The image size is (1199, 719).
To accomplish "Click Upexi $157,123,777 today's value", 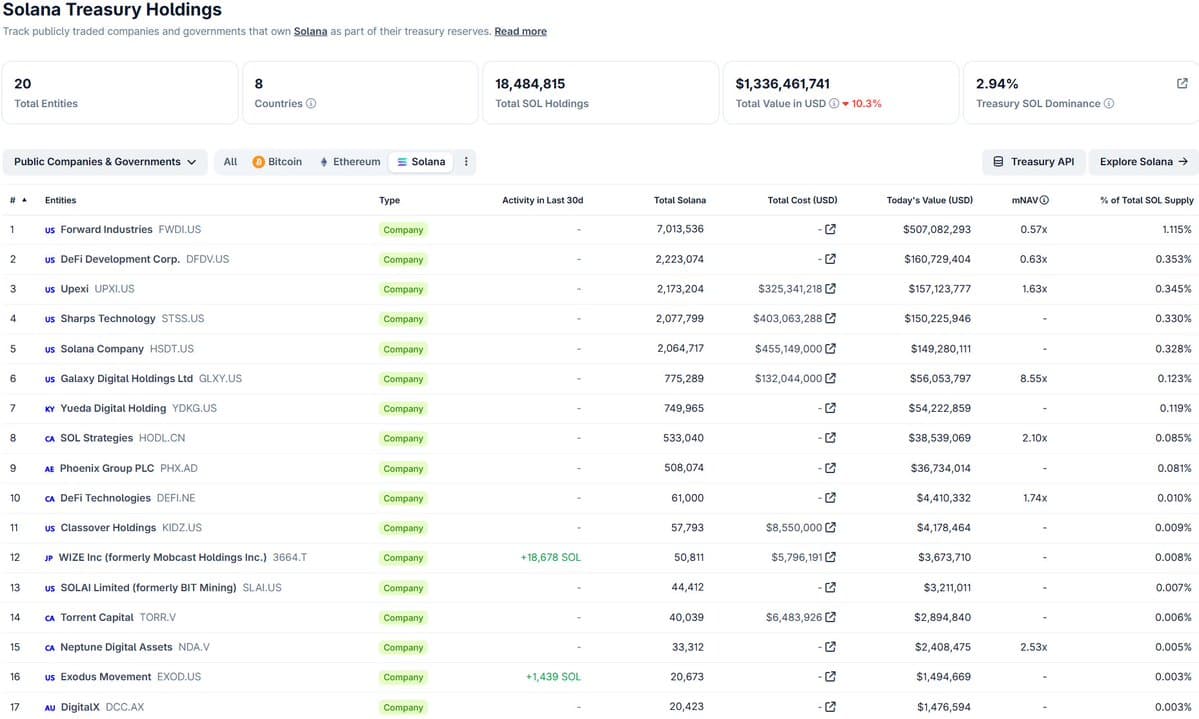I will click(939, 288).
